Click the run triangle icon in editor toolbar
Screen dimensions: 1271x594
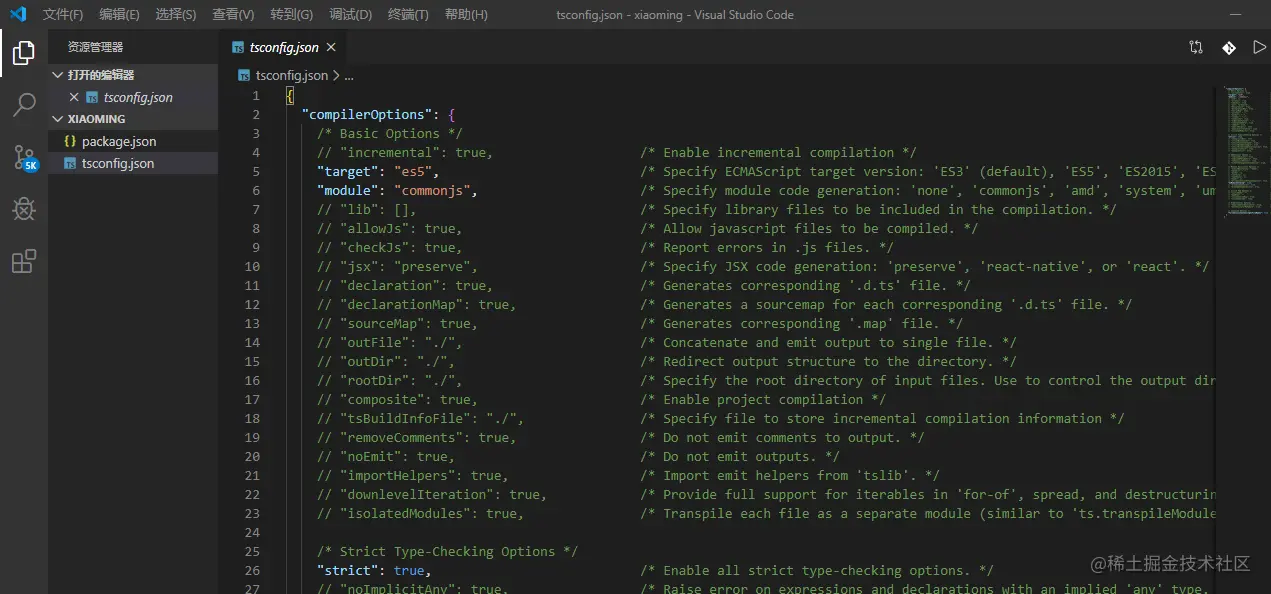pos(1258,47)
